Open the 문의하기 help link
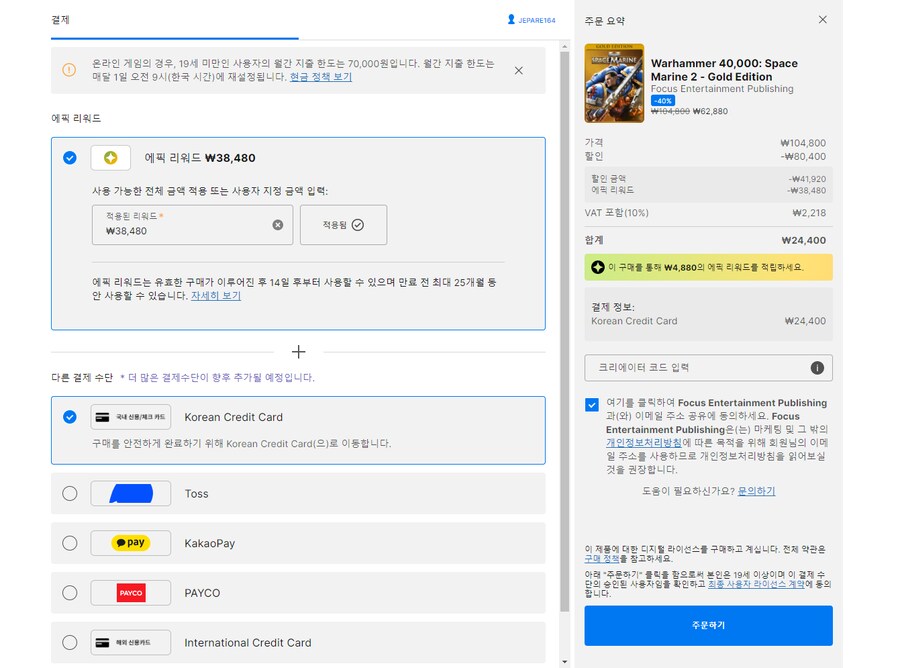The height and width of the screenshot is (668, 900). pos(757,491)
